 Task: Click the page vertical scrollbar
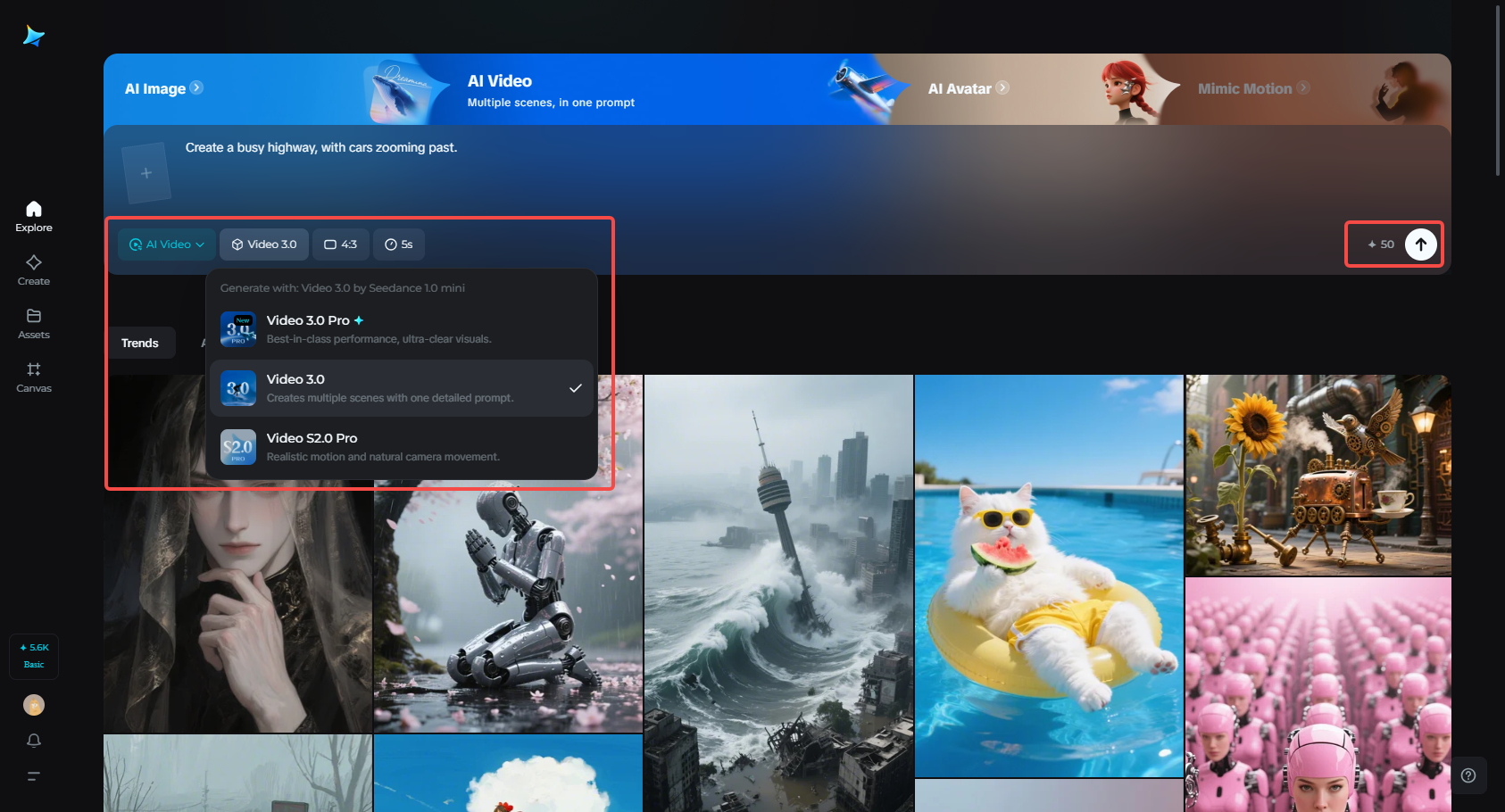[1499, 89]
